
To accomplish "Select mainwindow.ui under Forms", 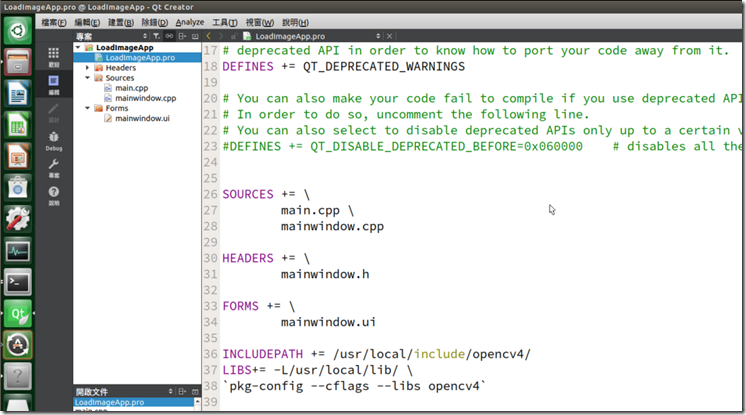I will point(142,119).
